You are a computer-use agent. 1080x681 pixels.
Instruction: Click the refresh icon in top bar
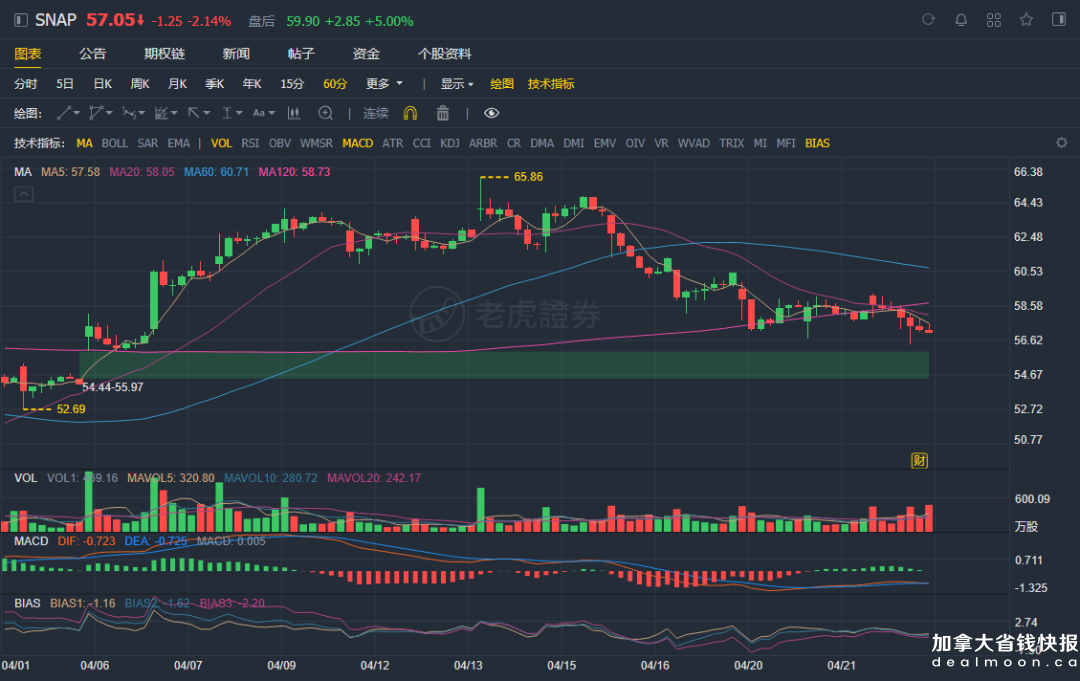pos(928,20)
